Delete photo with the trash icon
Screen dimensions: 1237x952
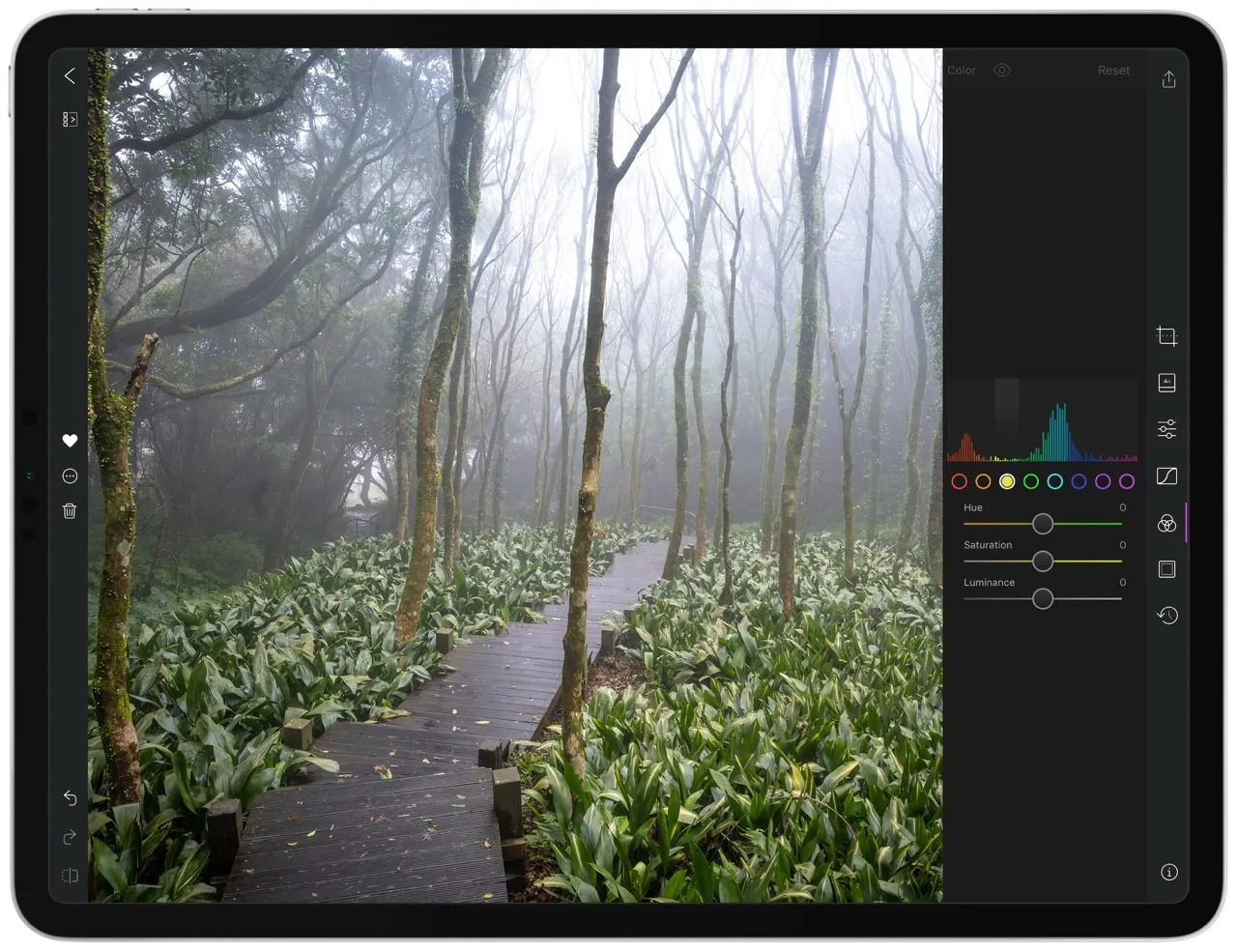pos(70,511)
